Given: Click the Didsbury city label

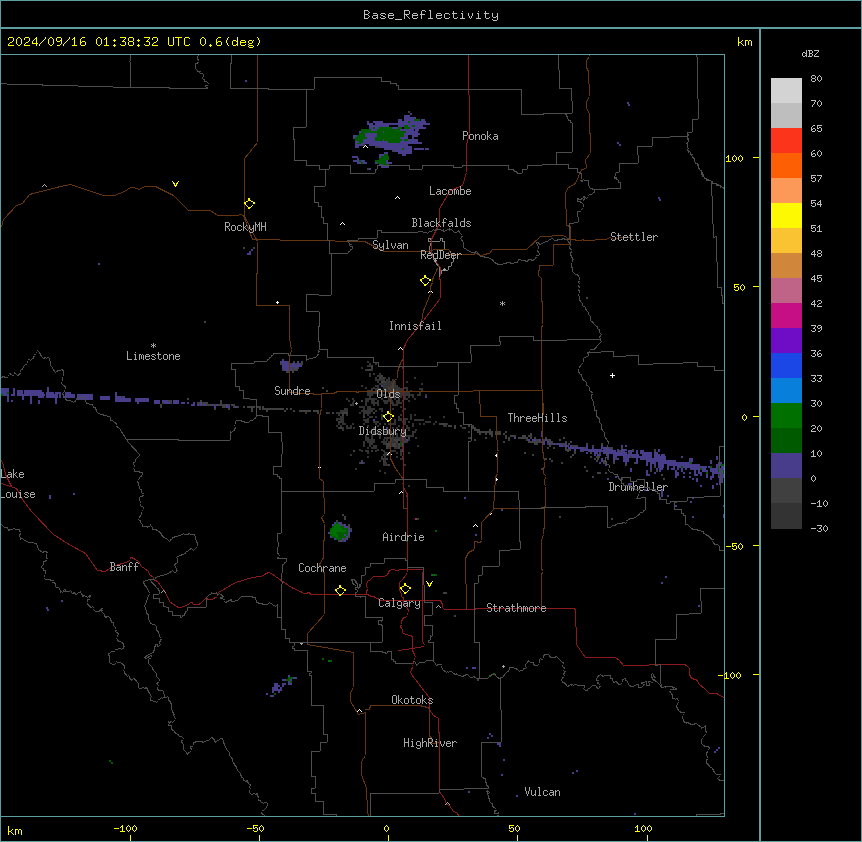Looking at the screenshot, I should (x=383, y=431).
